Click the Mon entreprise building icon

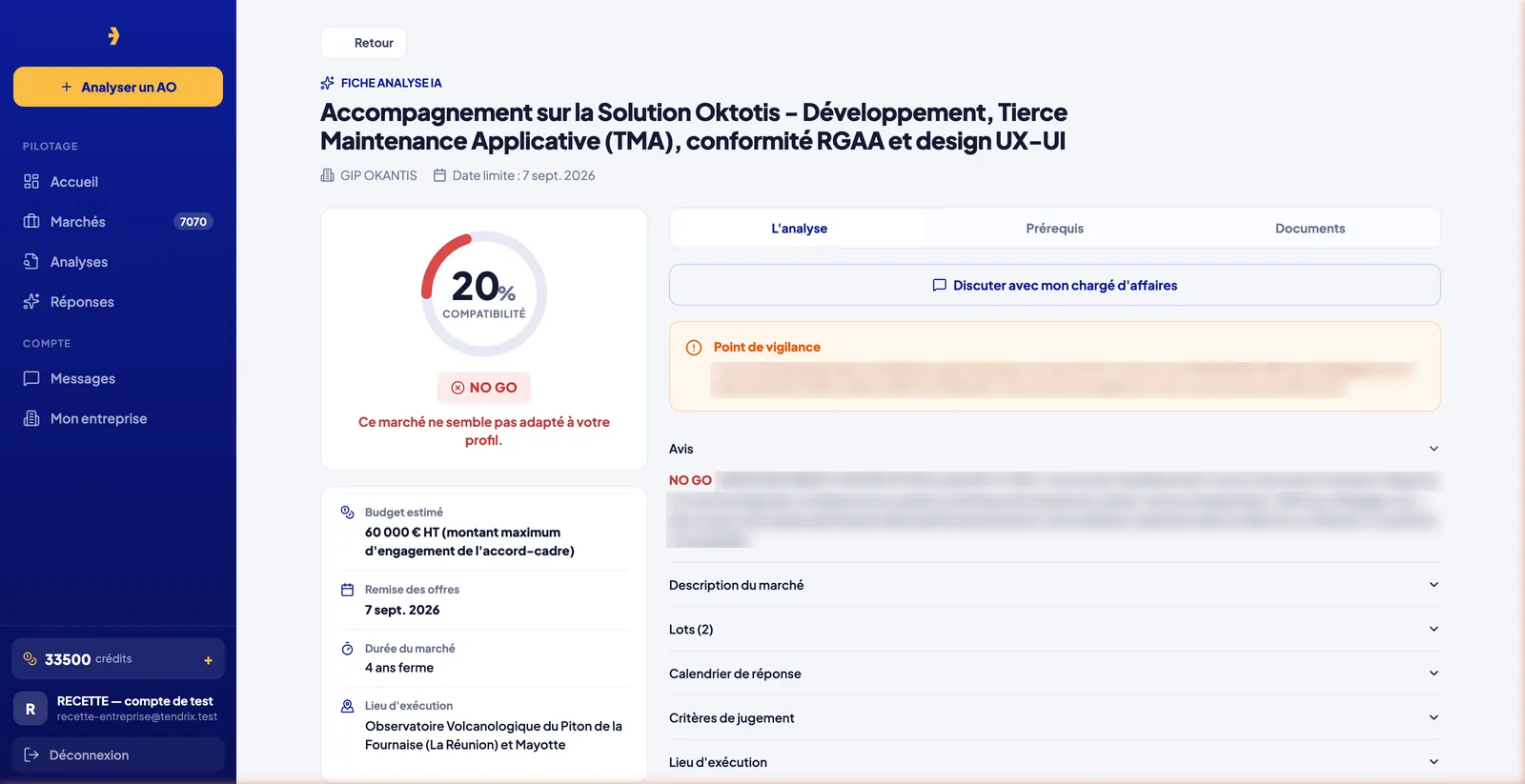click(x=31, y=418)
